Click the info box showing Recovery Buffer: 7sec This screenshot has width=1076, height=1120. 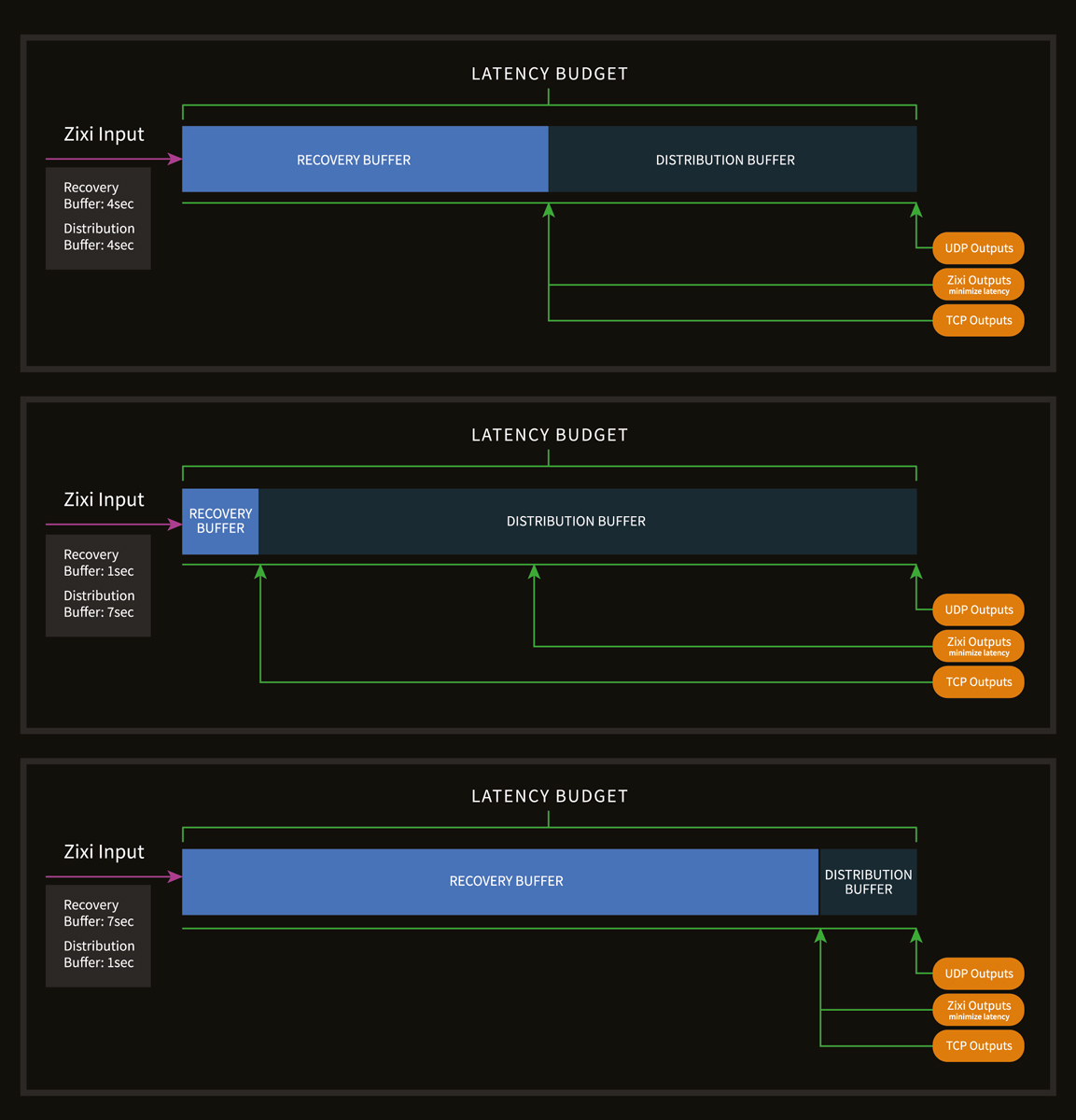point(98,935)
